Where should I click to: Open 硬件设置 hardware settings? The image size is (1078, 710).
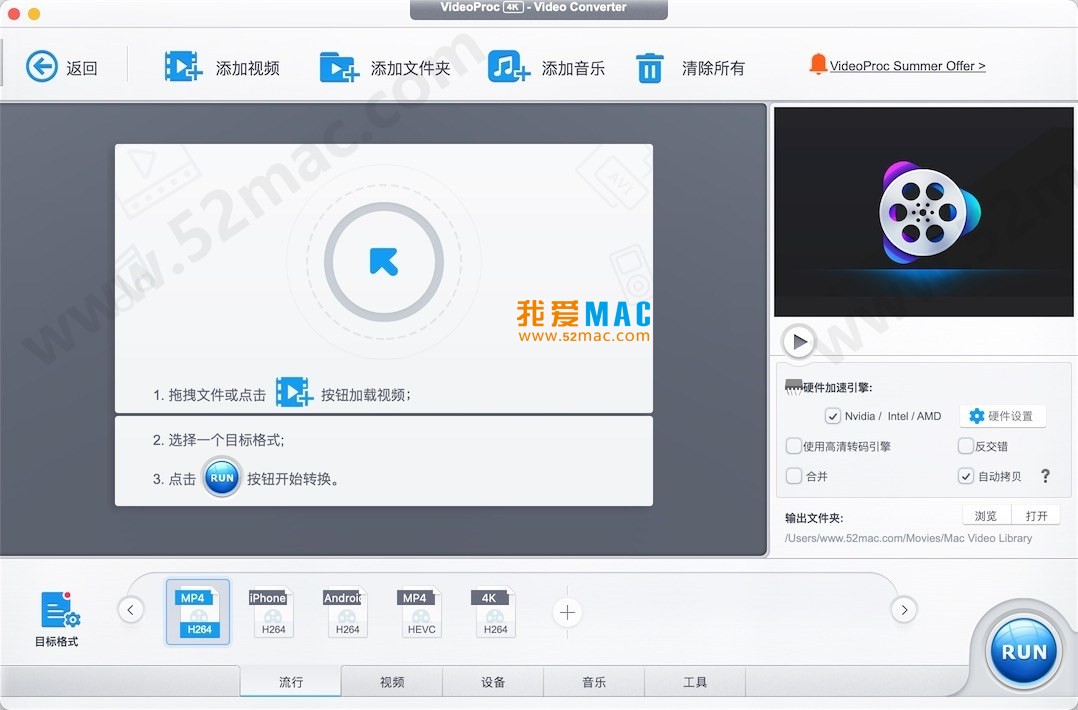pos(1002,416)
